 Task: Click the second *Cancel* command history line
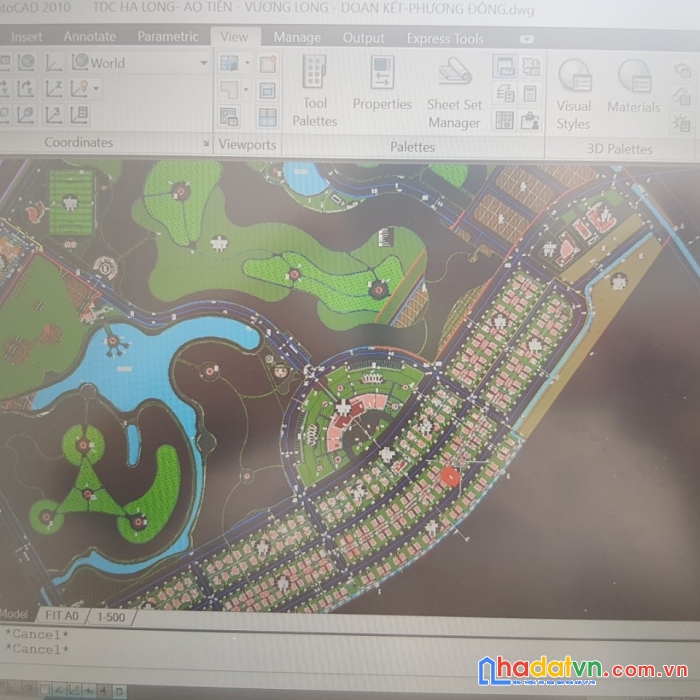point(37,649)
